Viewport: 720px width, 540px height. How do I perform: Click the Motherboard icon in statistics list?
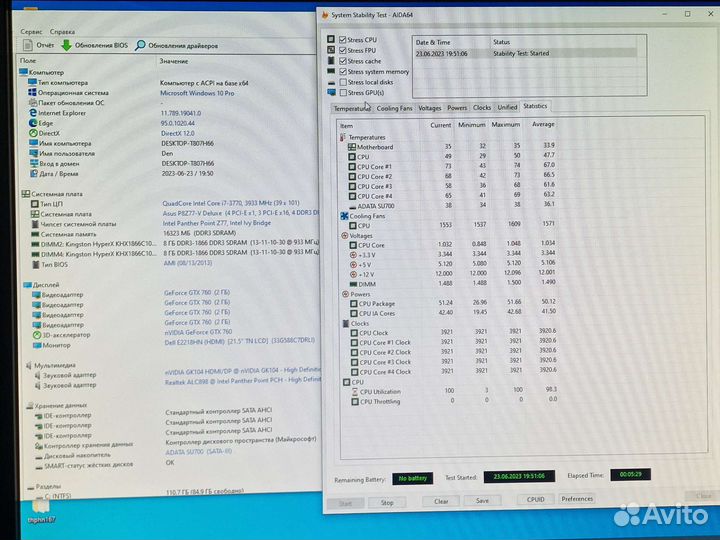click(x=352, y=147)
